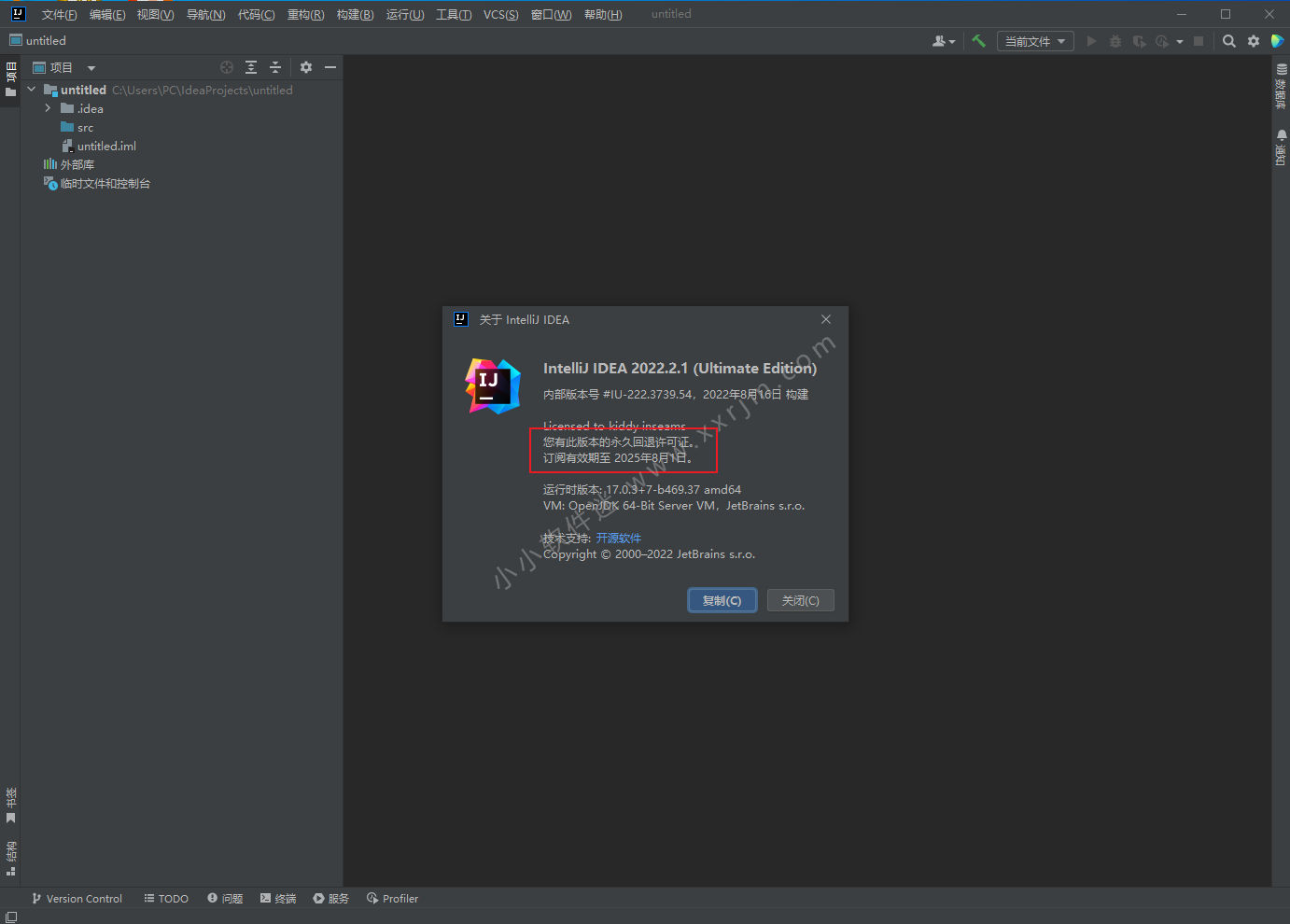
Task: Select untitled.iml file in project tree
Action: click(106, 146)
